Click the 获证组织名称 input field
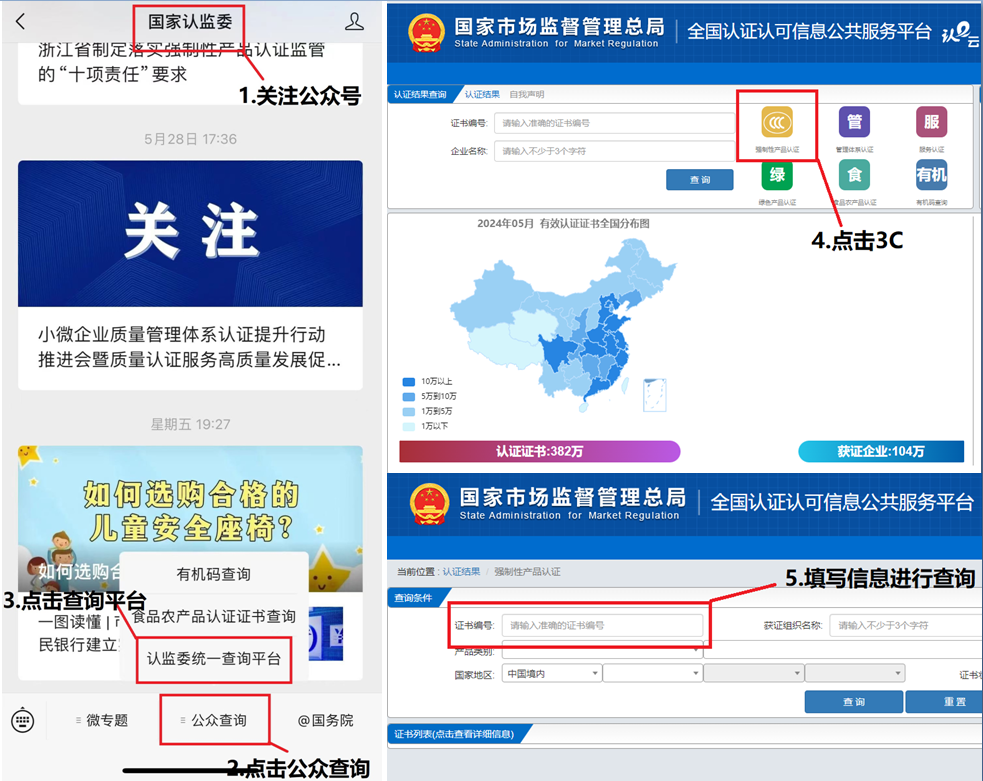This screenshot has width=983, height=781. point(904,625)
